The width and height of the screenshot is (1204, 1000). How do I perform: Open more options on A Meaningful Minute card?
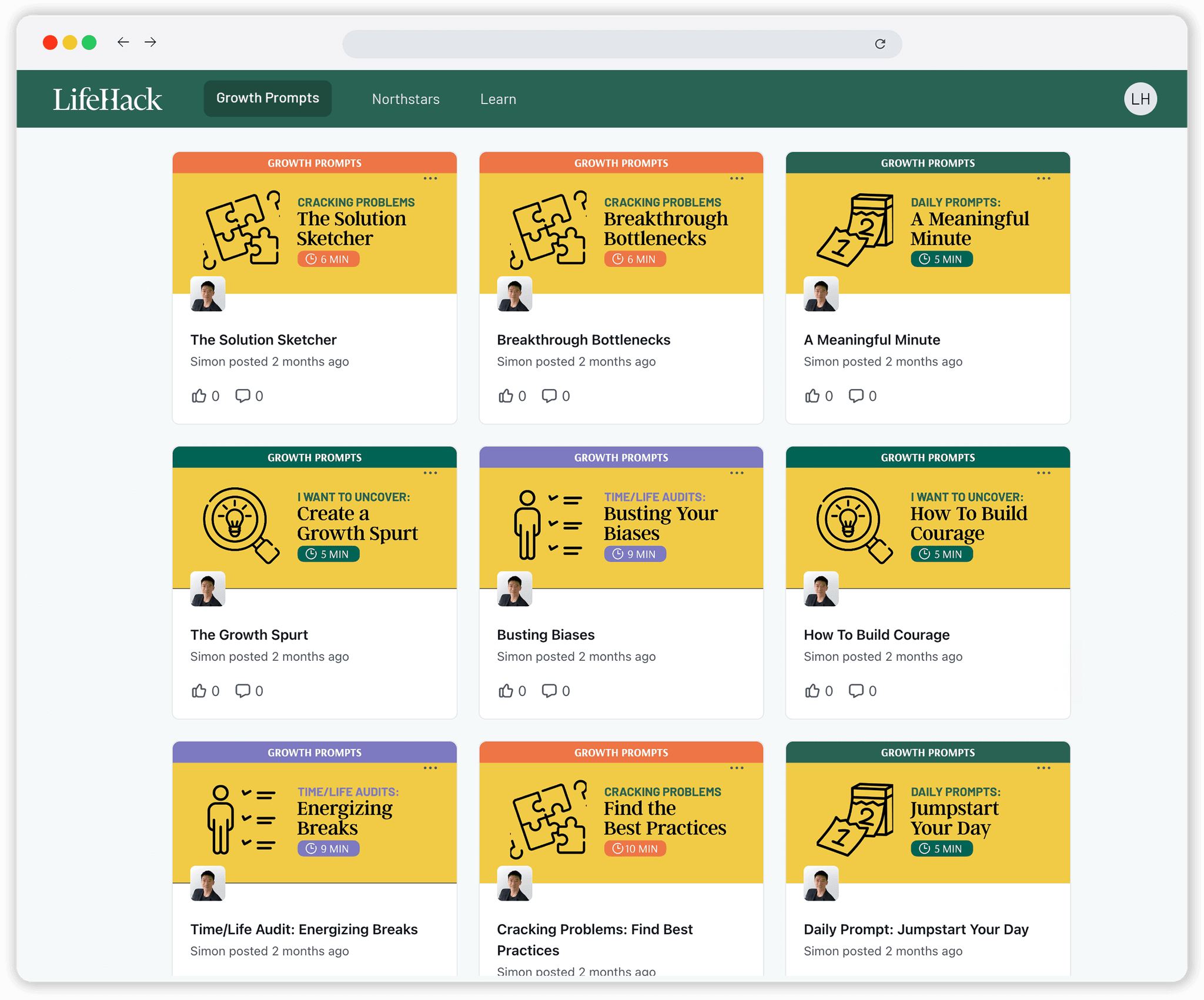(x=1044, y=179)
